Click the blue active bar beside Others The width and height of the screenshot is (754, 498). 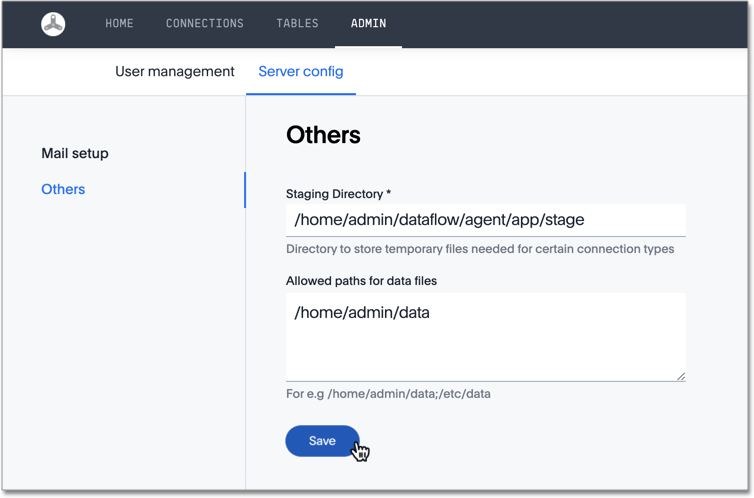pos(244,189)
